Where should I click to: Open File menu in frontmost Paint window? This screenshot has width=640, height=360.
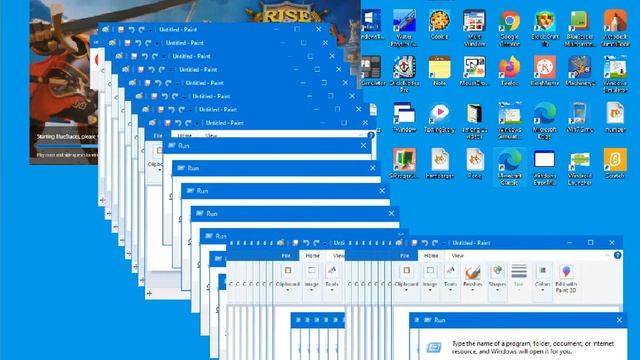tap(404, 256)
